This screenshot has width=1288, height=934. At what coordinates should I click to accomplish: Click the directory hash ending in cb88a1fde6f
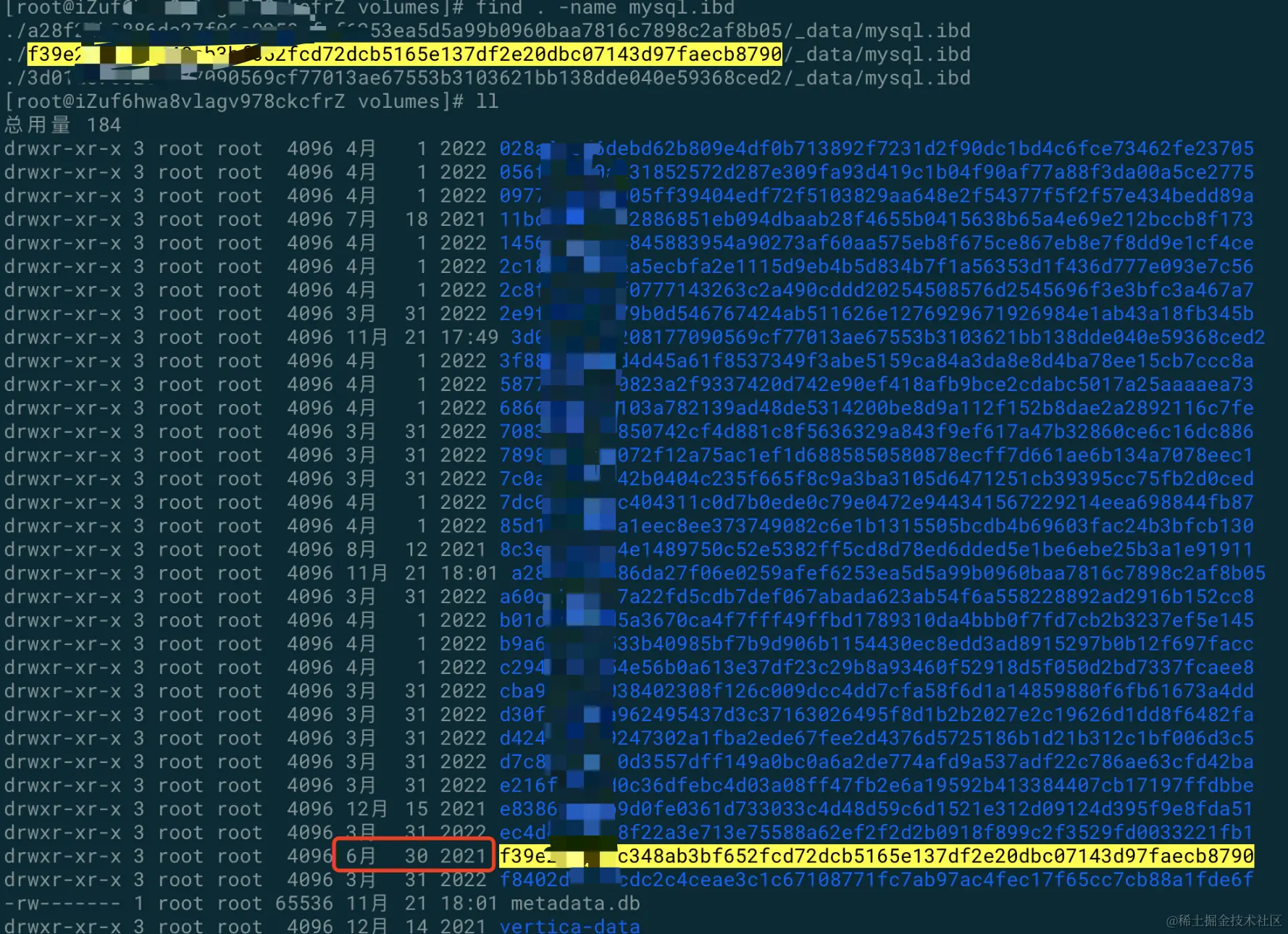(877, 880)
